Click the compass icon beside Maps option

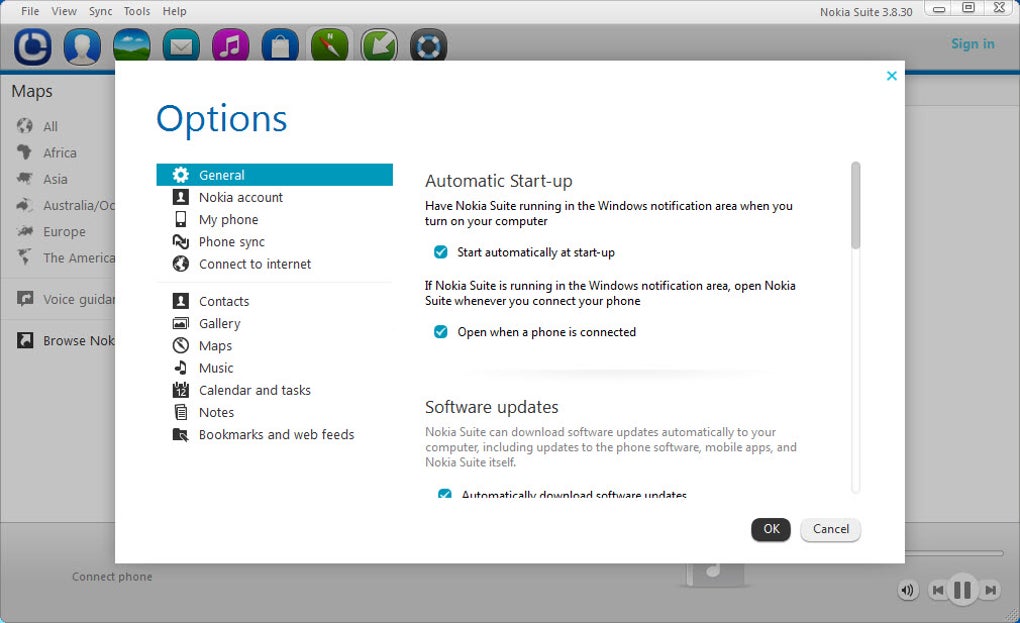tap(180, 345)
